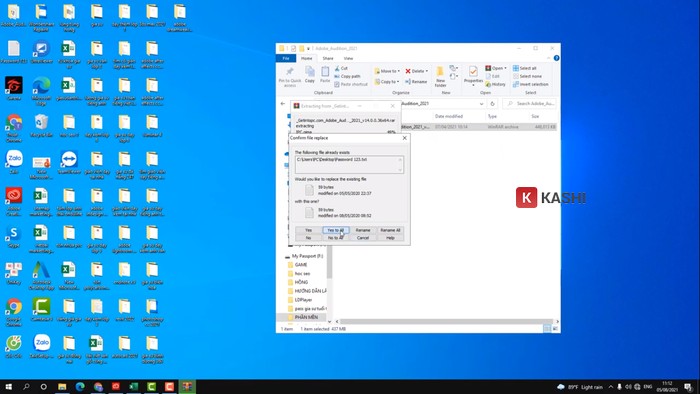This screenshot has width=700, height=394.
Task: Close the Confirm file replace dialog
Action: [x=404, y=138]
